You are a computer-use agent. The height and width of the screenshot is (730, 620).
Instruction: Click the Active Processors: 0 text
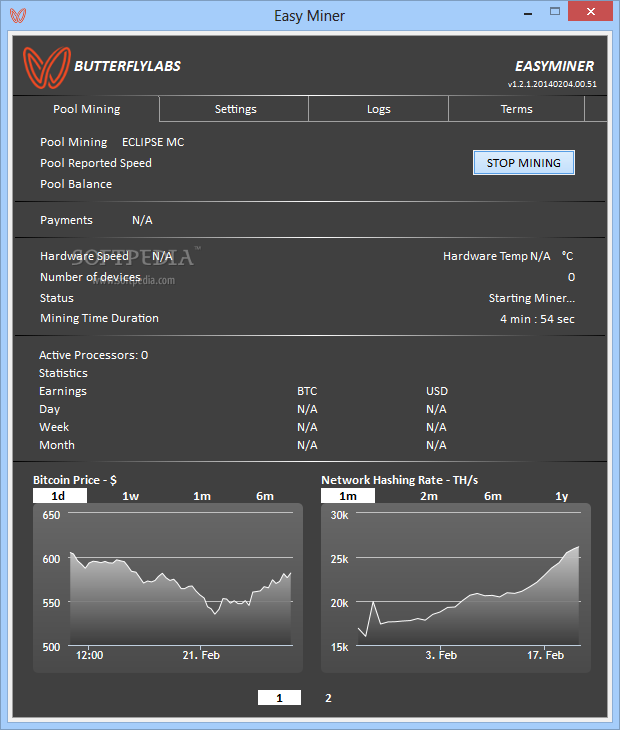pos(94,355)
